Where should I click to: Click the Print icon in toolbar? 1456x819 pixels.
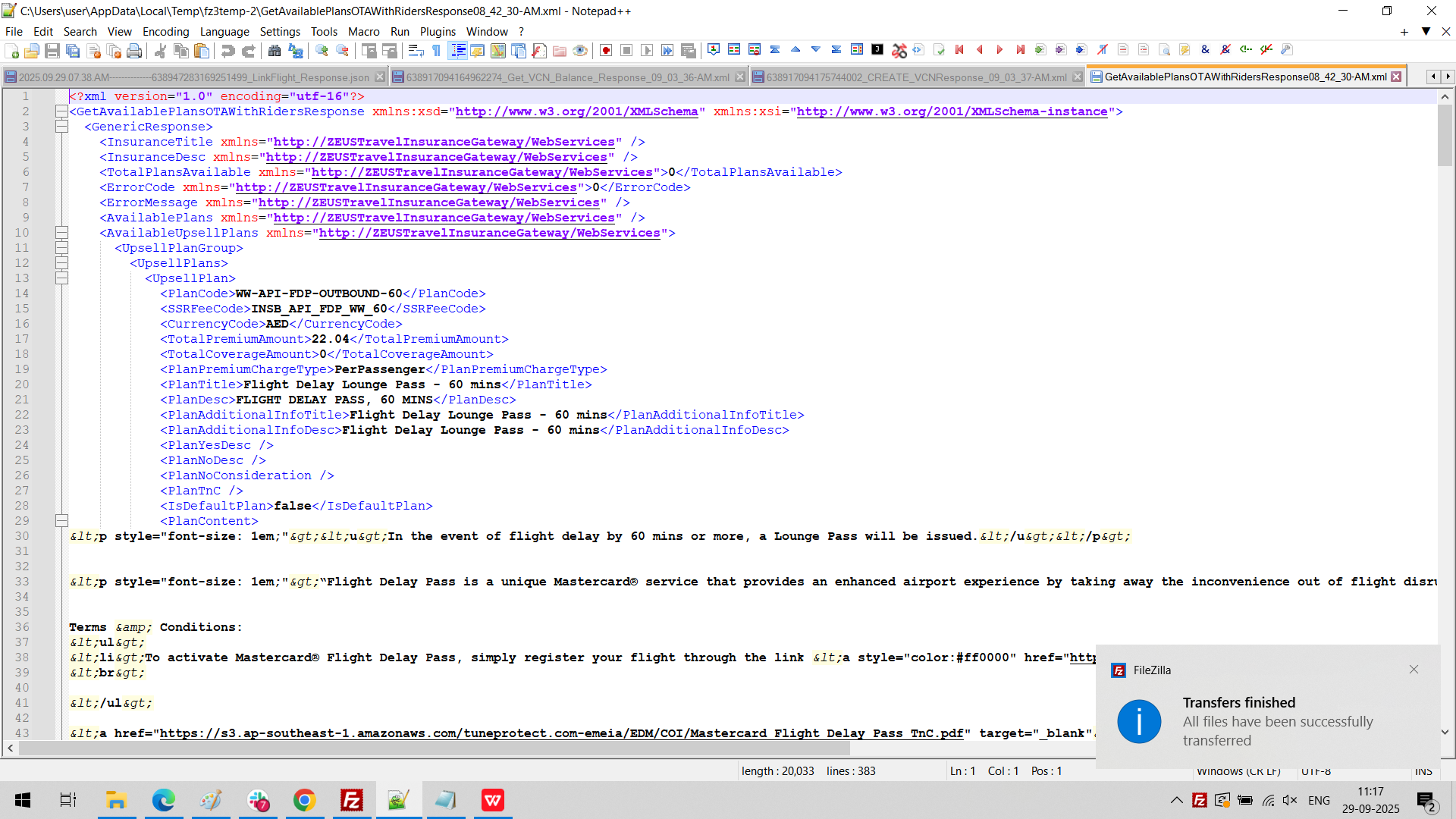(134, 51)
